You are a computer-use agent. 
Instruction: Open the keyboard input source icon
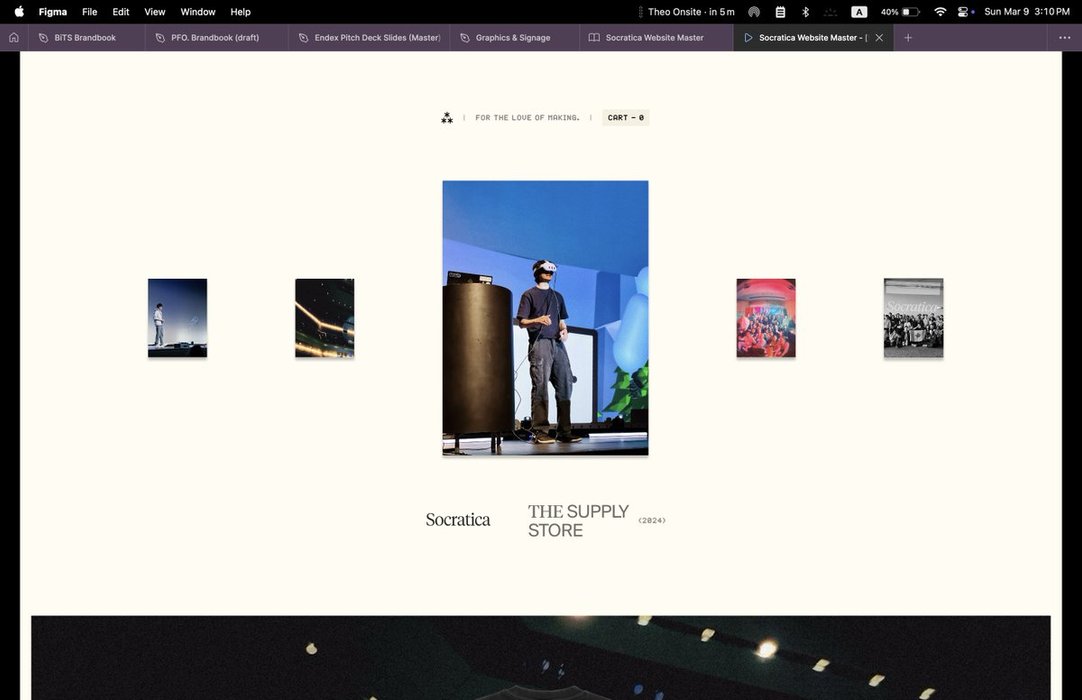click(x=859, y=12)
